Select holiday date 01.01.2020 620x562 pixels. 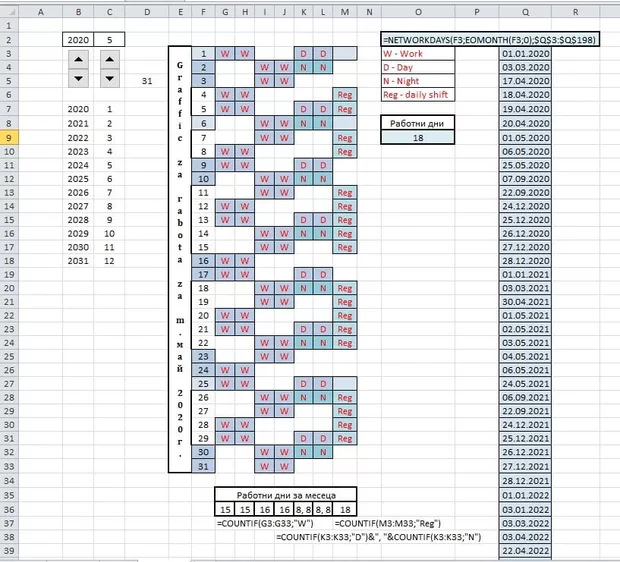pos(525,54)
